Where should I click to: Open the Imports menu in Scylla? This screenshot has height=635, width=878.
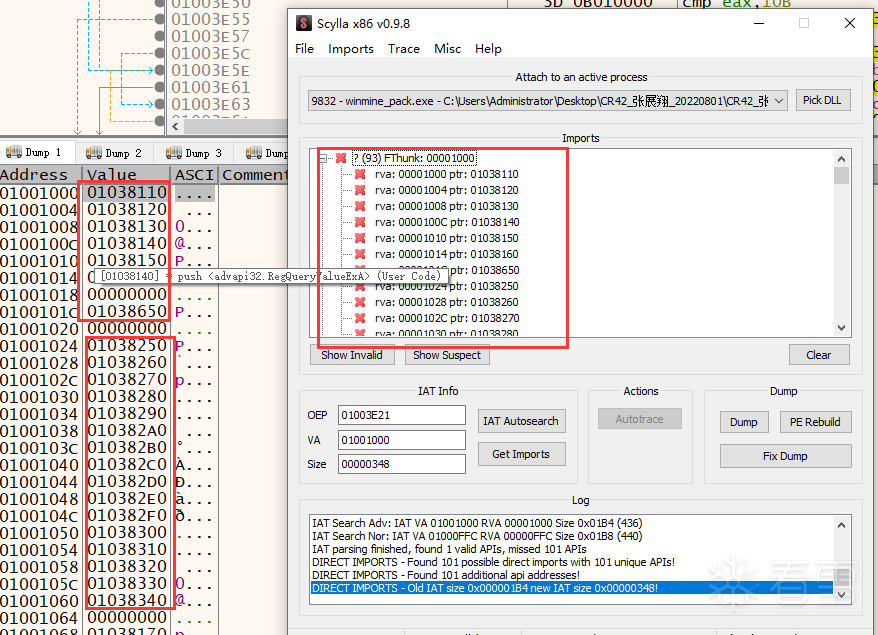point(351,49)
